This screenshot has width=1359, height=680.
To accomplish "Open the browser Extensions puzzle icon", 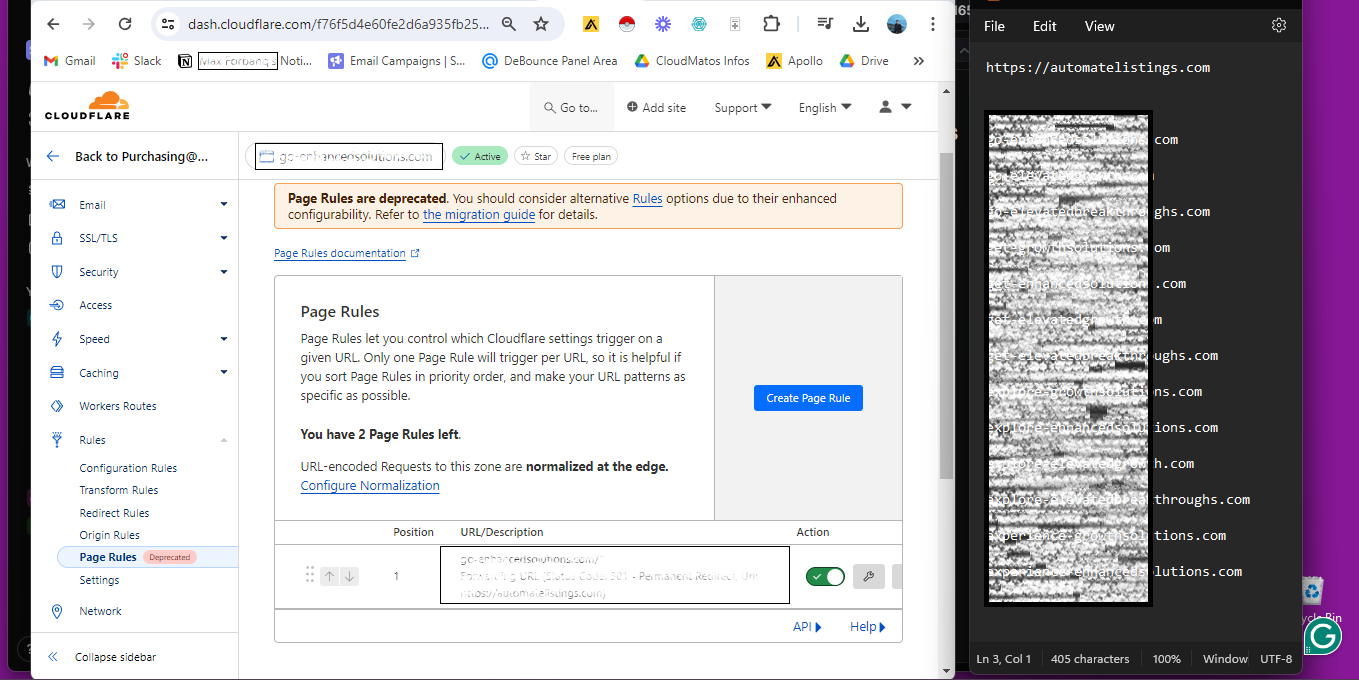I will coord(771,24).
